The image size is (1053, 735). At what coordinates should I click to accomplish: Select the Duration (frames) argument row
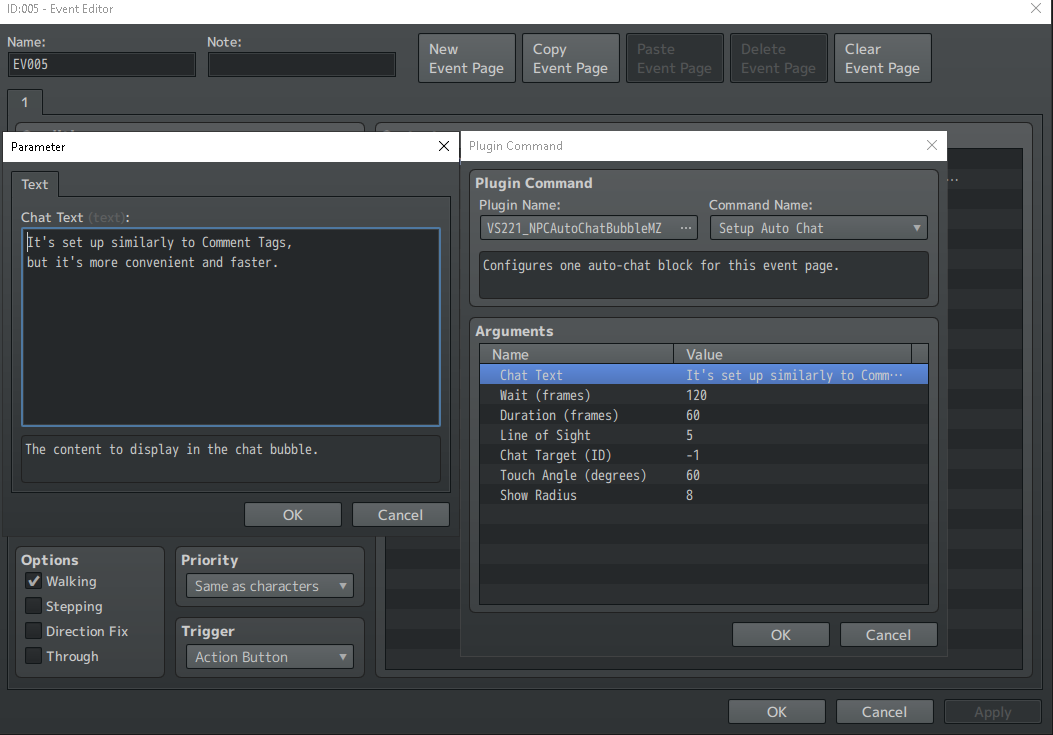point(704,415)
